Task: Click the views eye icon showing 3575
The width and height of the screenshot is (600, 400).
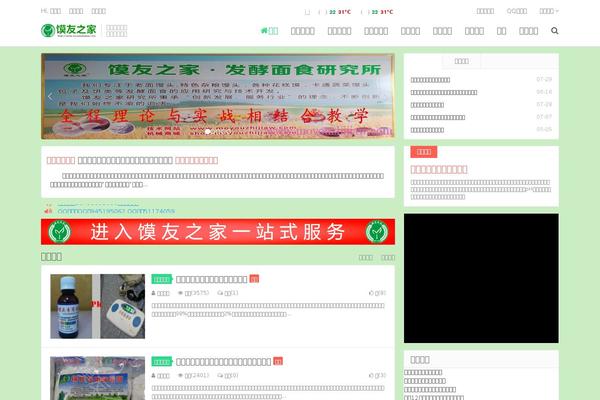Action: (181, 293)
